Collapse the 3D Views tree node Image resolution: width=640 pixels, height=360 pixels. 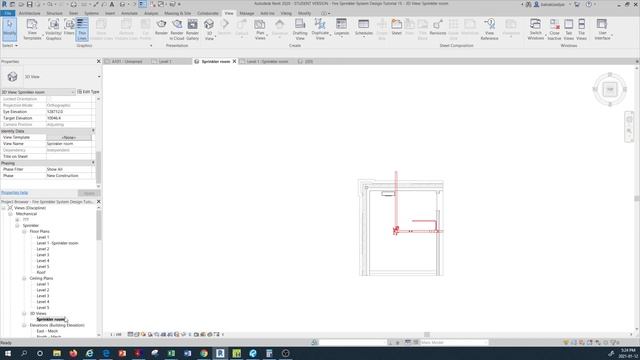point(24,313)
